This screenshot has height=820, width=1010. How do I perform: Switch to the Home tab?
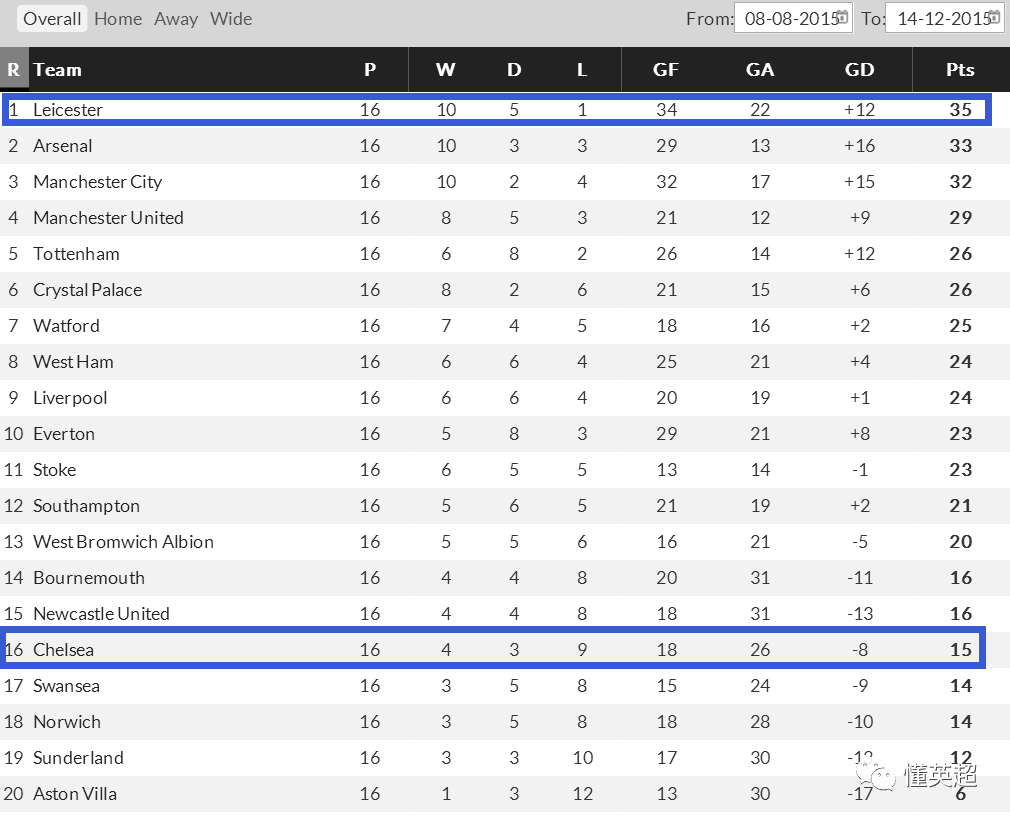click(x=118, y=19)
